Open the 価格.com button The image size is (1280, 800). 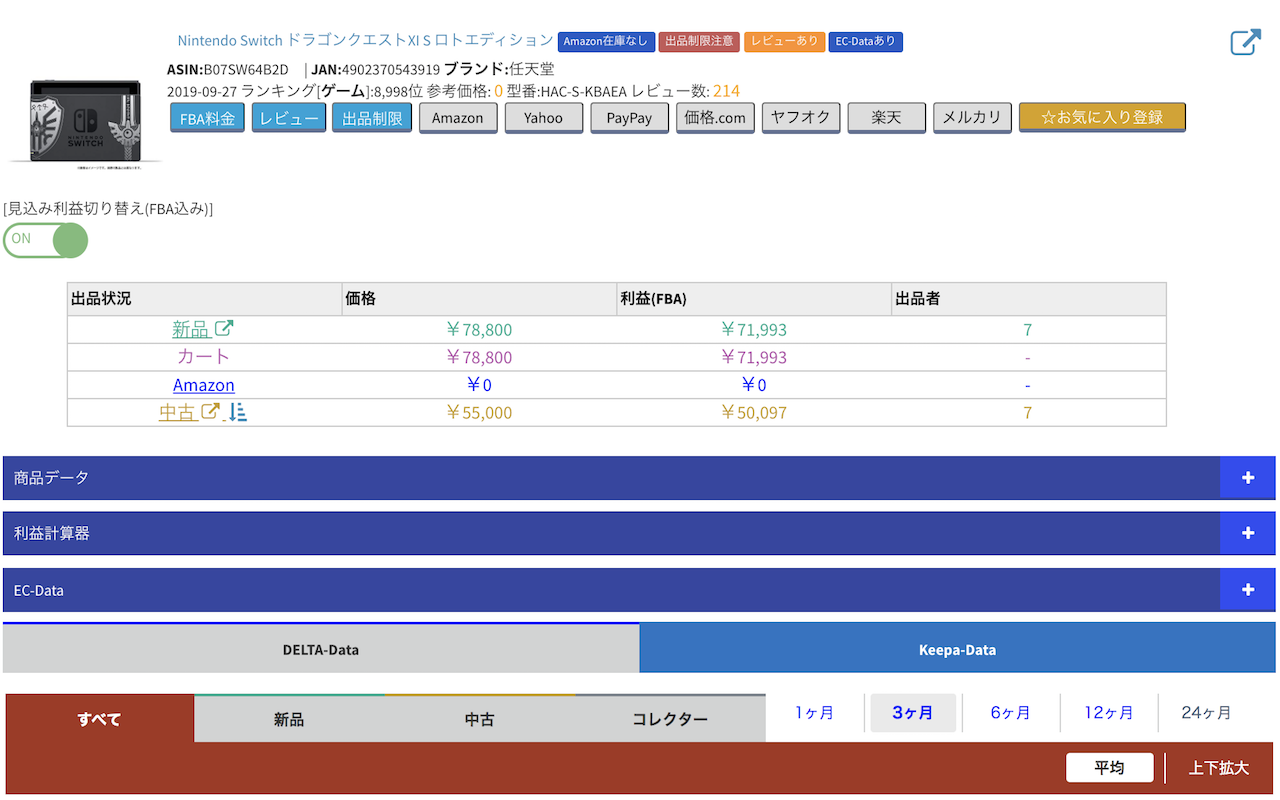715,117
